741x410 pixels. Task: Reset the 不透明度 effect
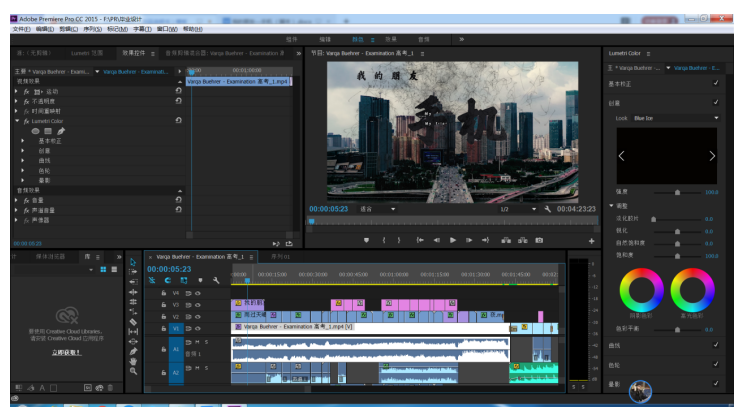[179, 101]
